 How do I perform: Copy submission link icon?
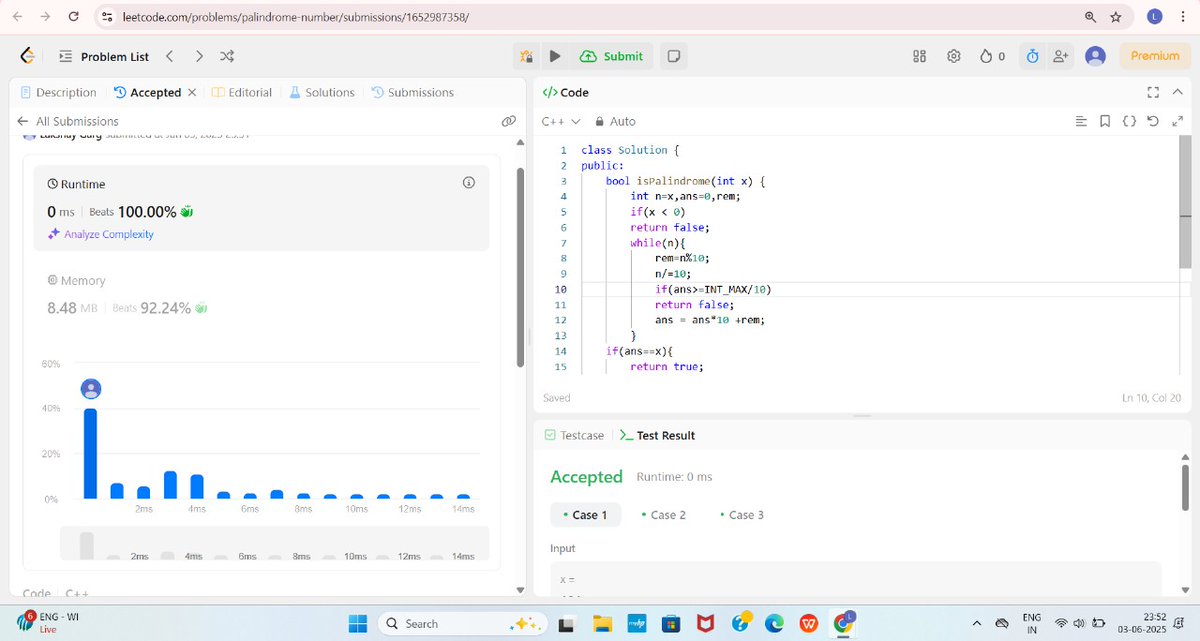[508, 121]
